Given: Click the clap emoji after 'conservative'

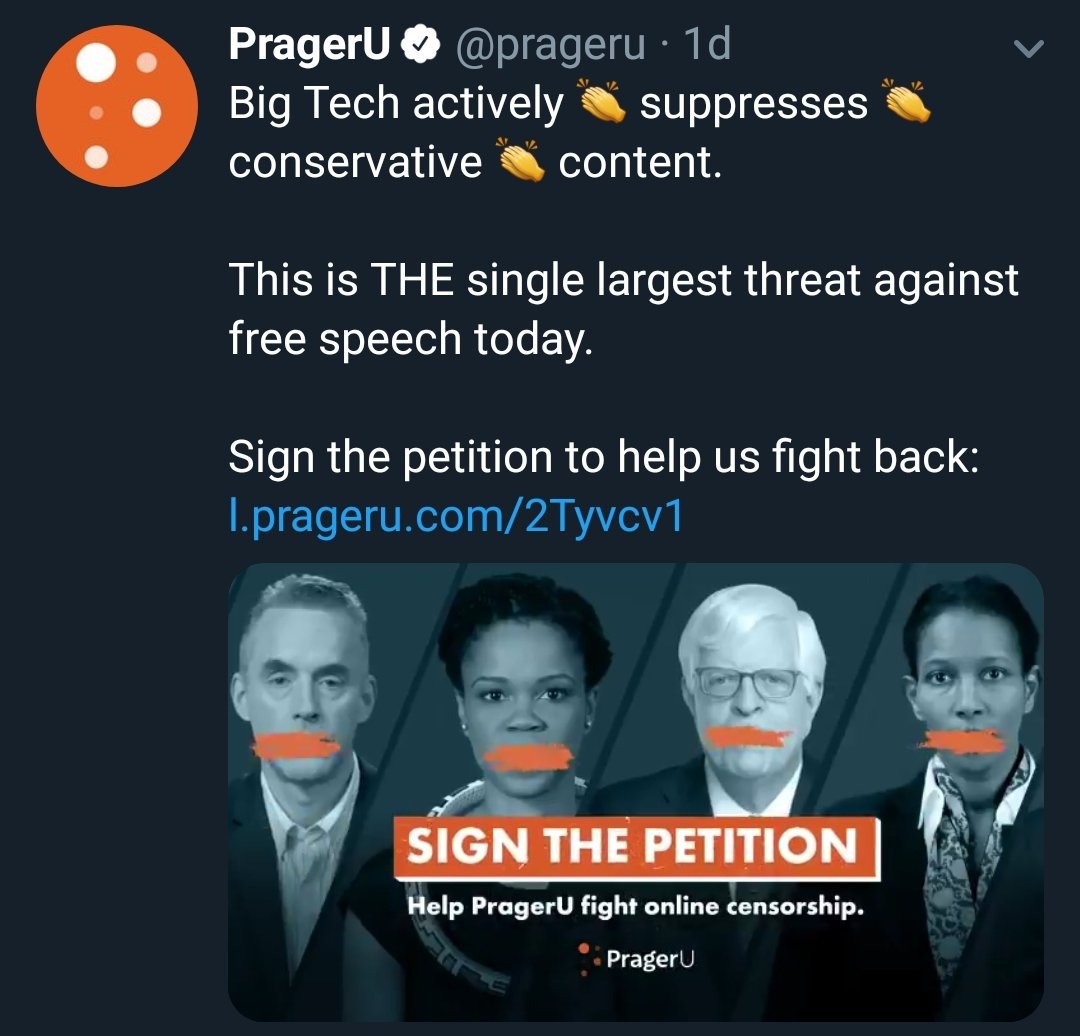Looking at the screenshot, I should [521, 160].
